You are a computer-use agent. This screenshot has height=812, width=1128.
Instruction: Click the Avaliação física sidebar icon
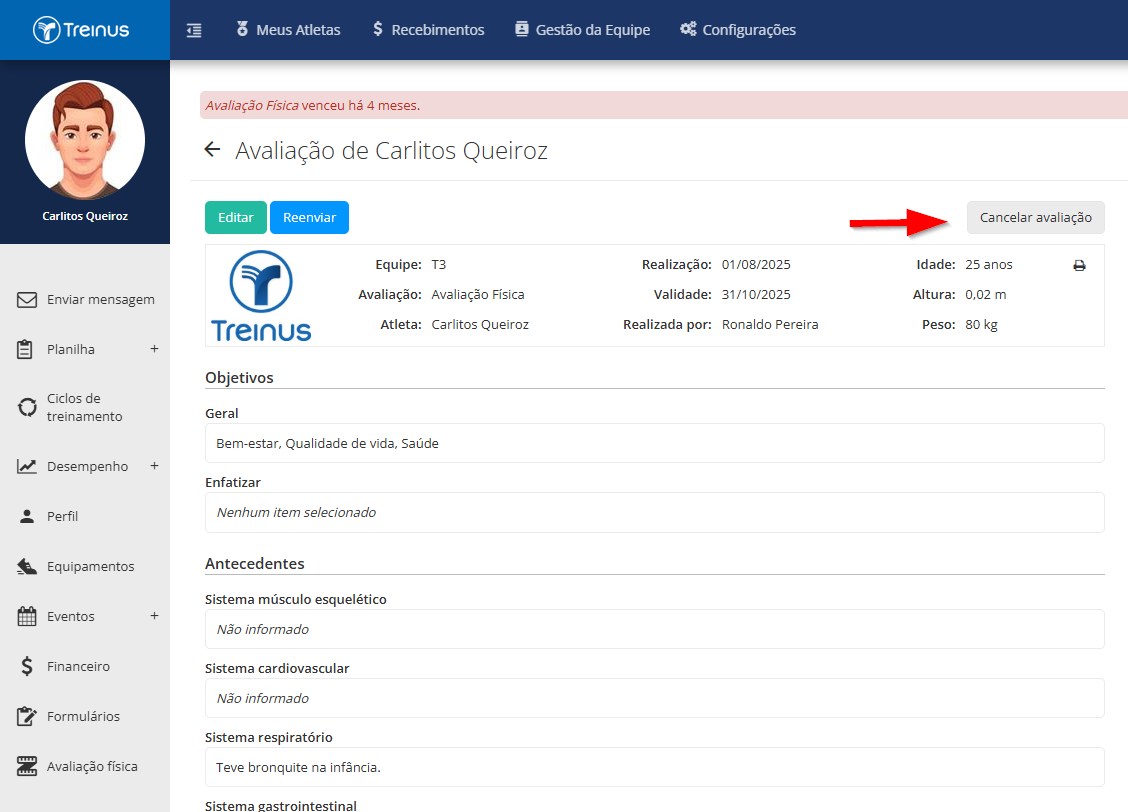[27, 766]
